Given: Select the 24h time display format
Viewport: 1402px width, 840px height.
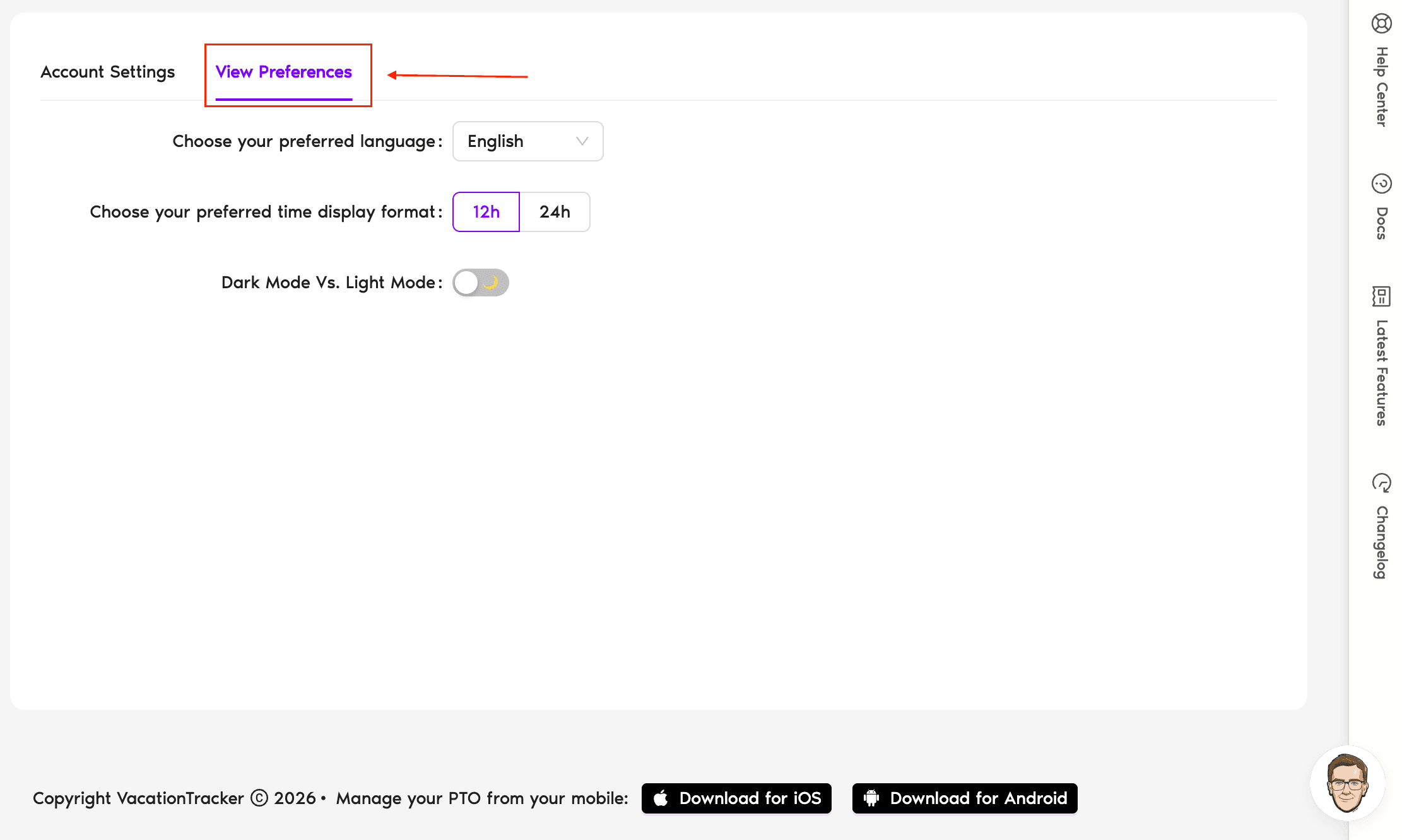Looking at the screenshot, I should (555, 212).
